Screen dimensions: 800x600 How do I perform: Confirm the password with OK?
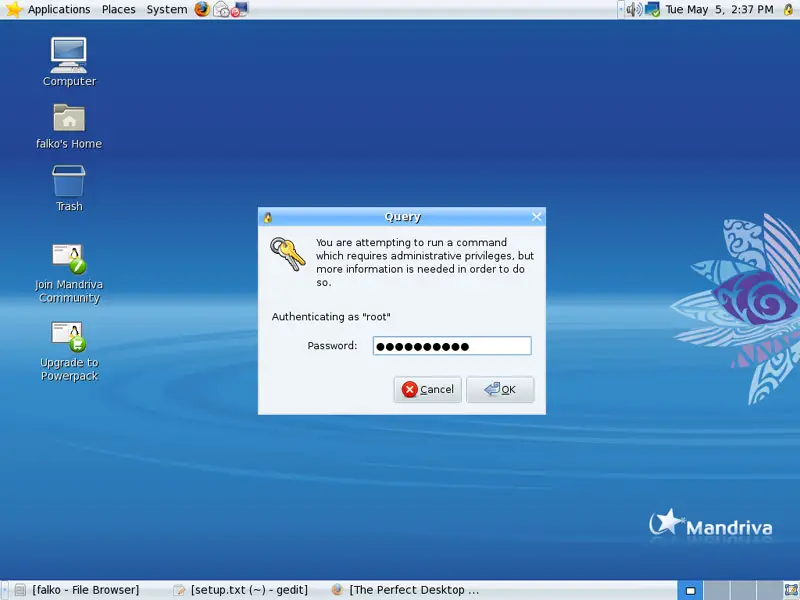tap(500, 389)
